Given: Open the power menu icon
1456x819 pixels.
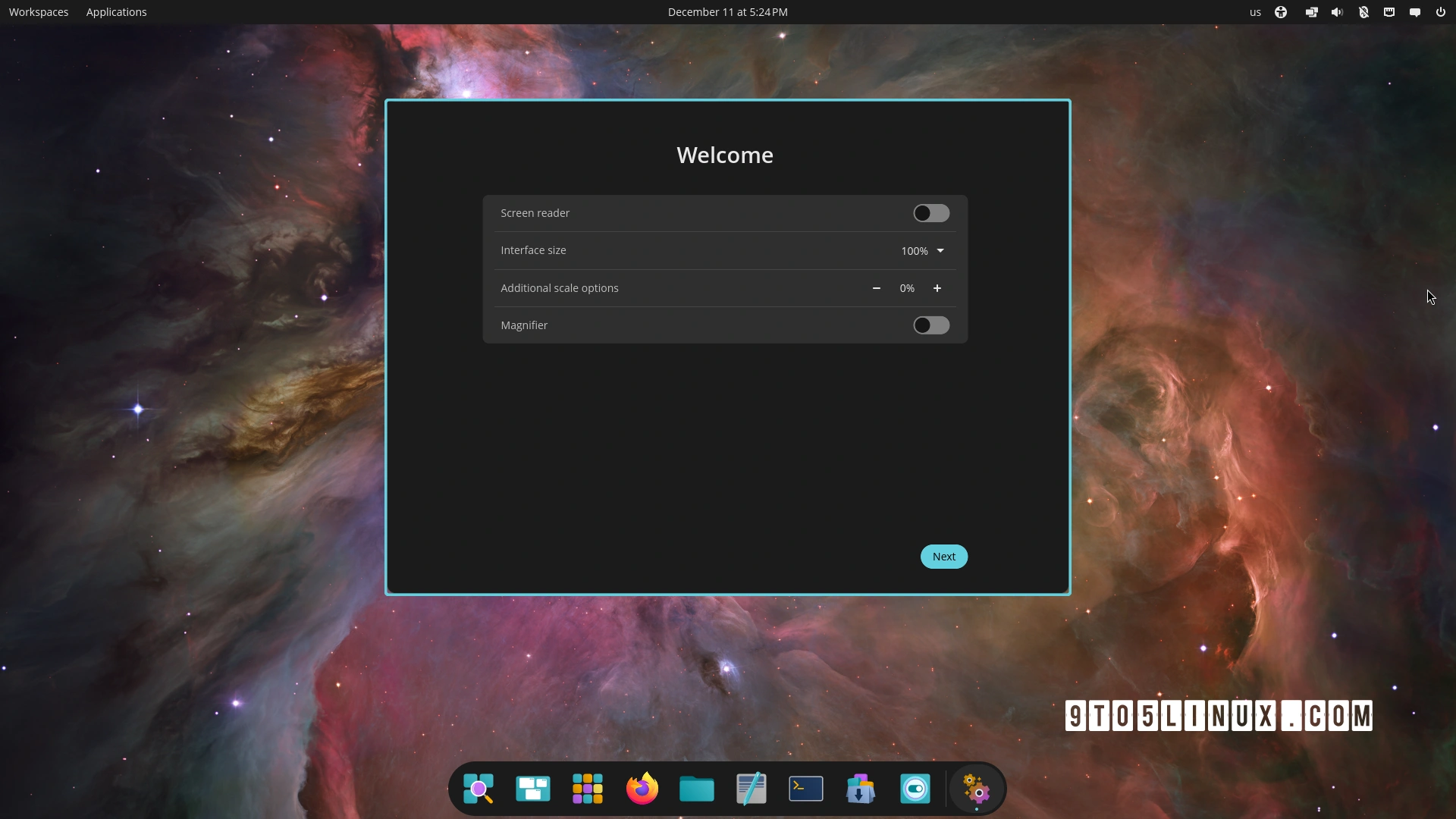Looking at the screenshot, I should coord(1441,12).
